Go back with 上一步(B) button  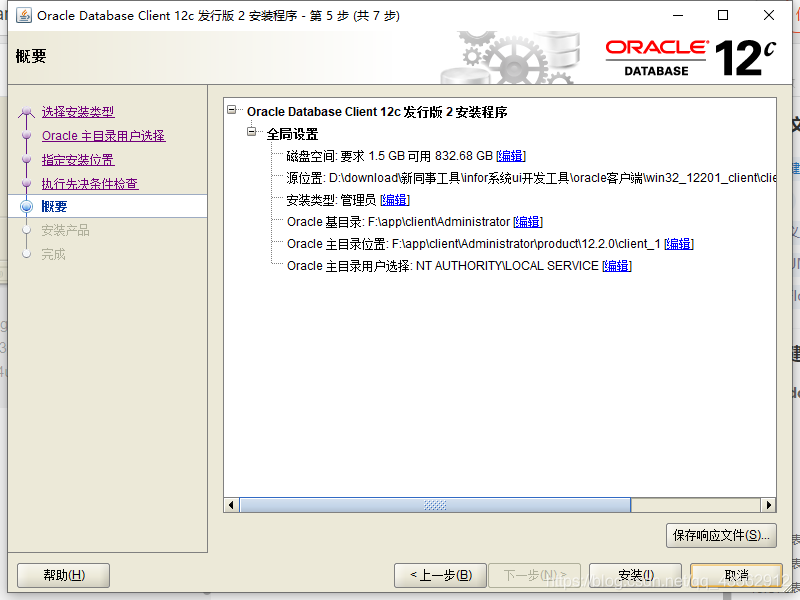tap(441, 575)
